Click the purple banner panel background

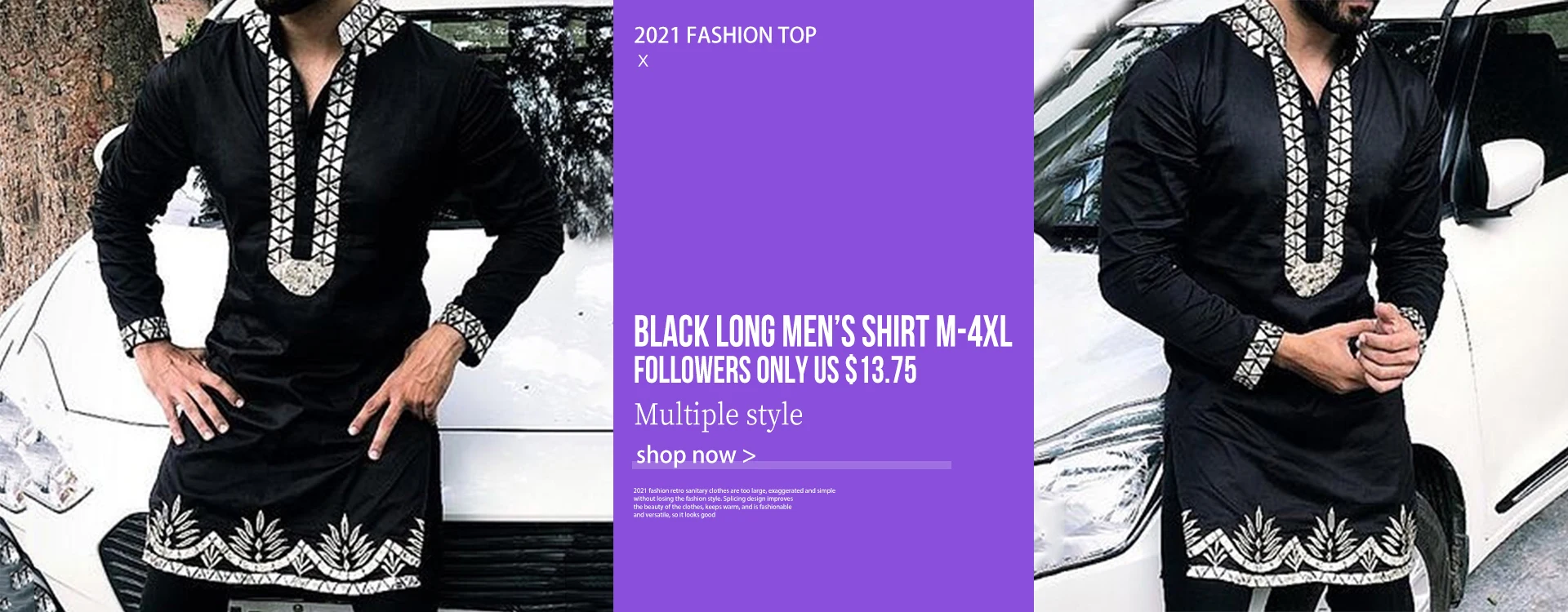pos(823,180)
